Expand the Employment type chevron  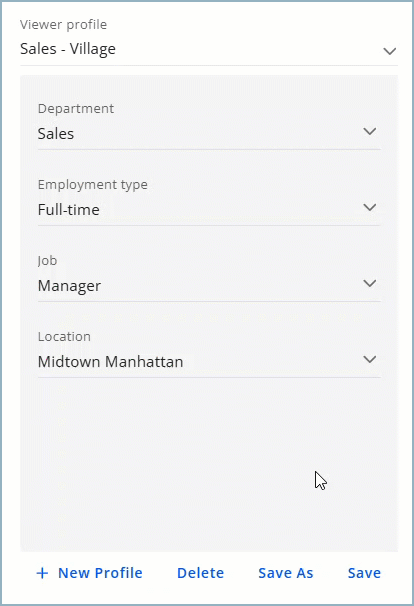pos(370,208)
